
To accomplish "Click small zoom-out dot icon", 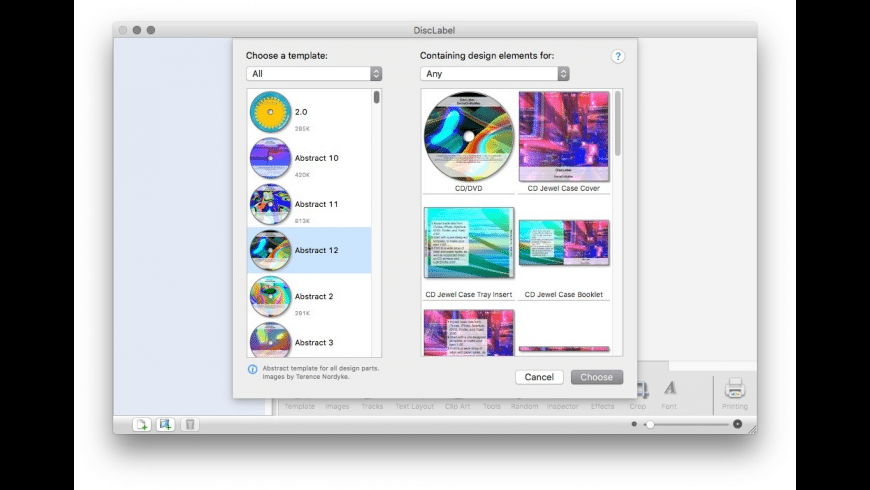I will [x=634, y=424].
